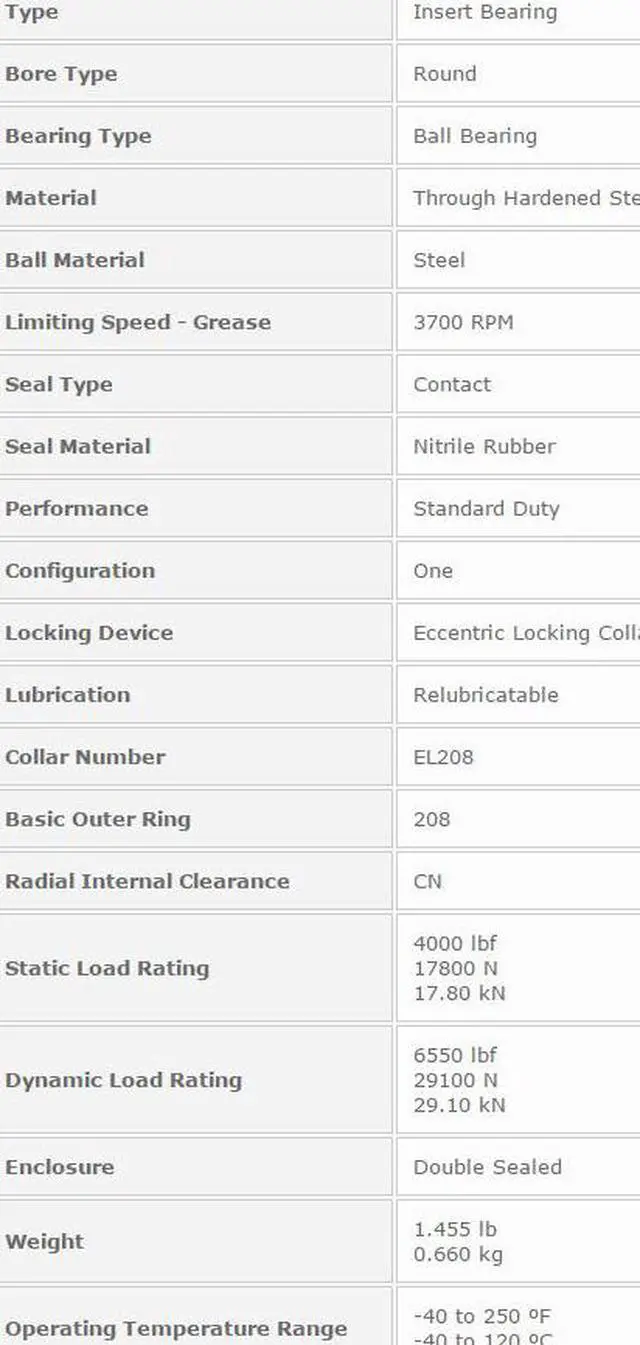This screenshot has height=1345, width=640.
Task: Select the Ball Bearing value cell
Action: [x=475, y=136]
